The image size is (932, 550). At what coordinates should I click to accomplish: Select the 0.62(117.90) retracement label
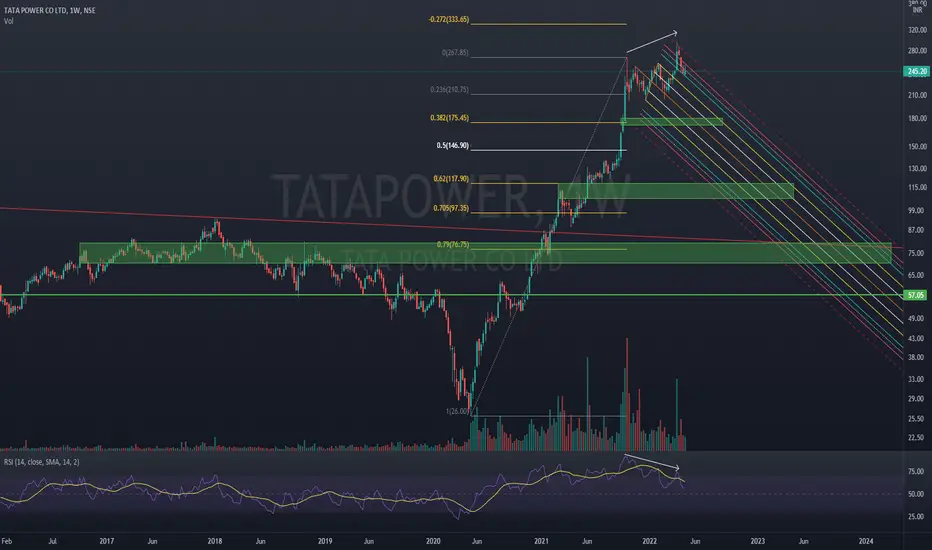[x=451, y=179]
